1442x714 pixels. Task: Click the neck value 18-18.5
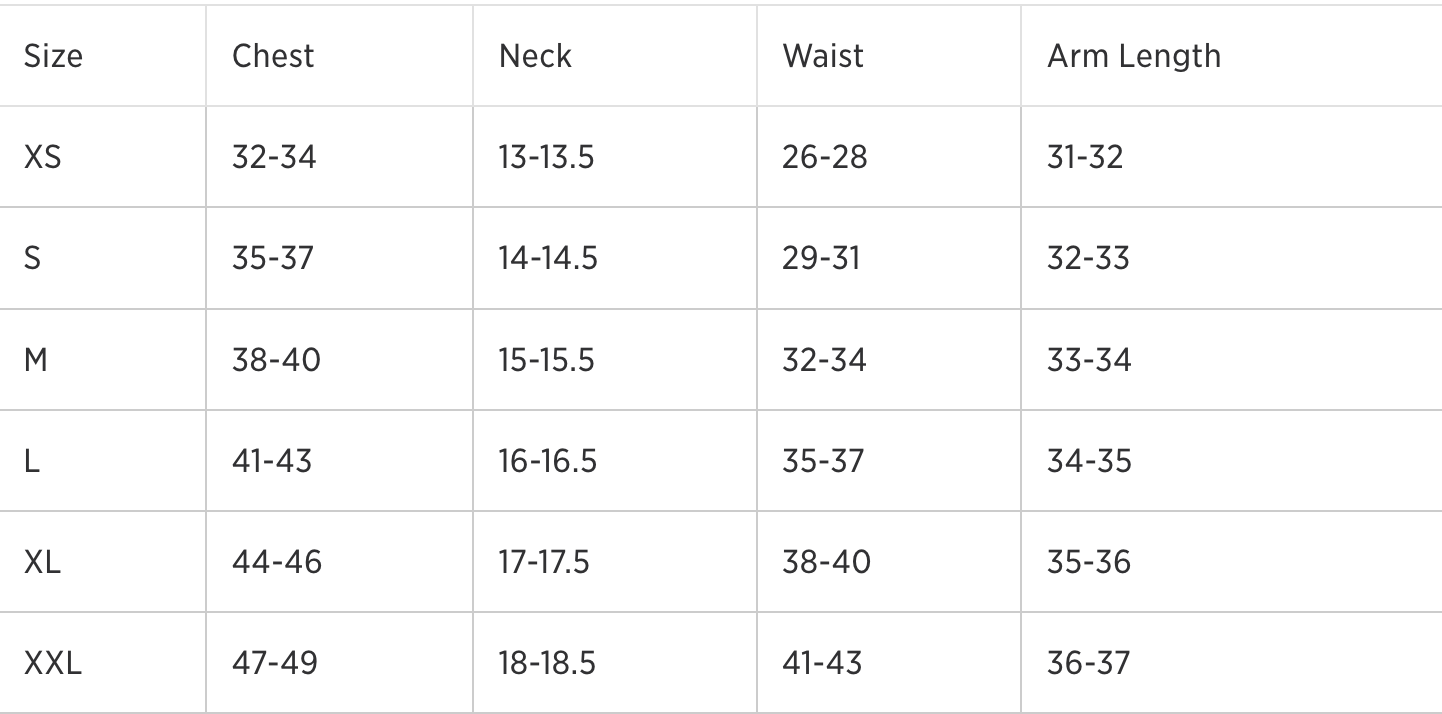(548, 662)
